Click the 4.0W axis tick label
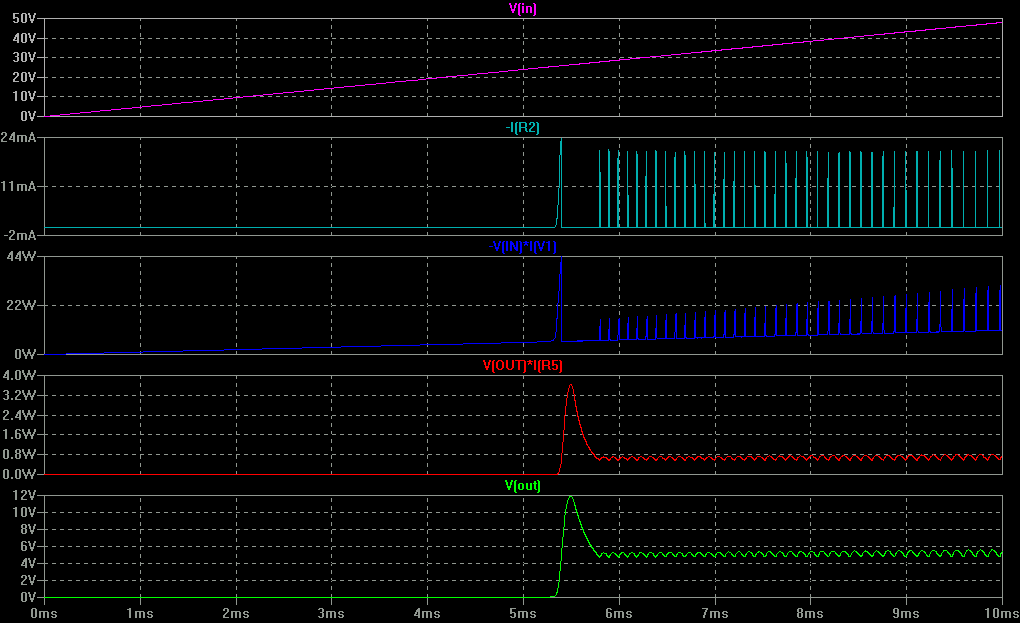Viewport: 1020px width, 623px height. 20,375
